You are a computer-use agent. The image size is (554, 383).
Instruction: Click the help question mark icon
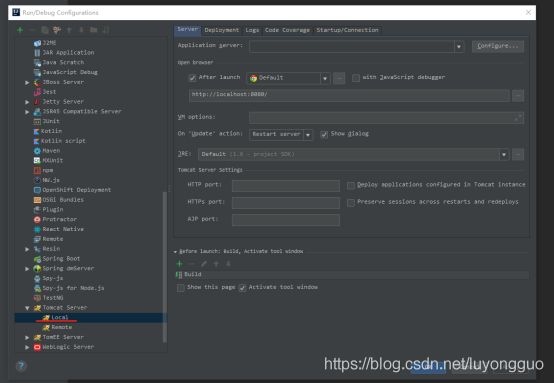[x=21, y=366]
